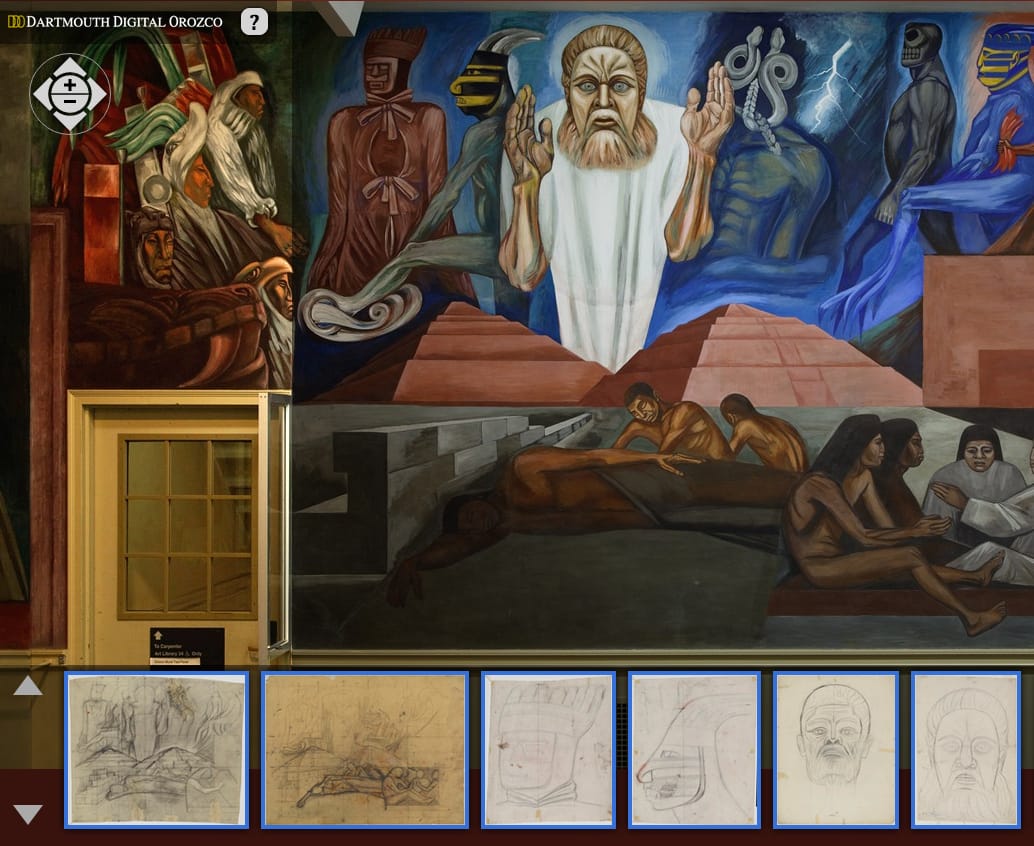Click the pan-down arrow on the compass navigator
The height and width of the screenshot is (846, 1034).
69,120
